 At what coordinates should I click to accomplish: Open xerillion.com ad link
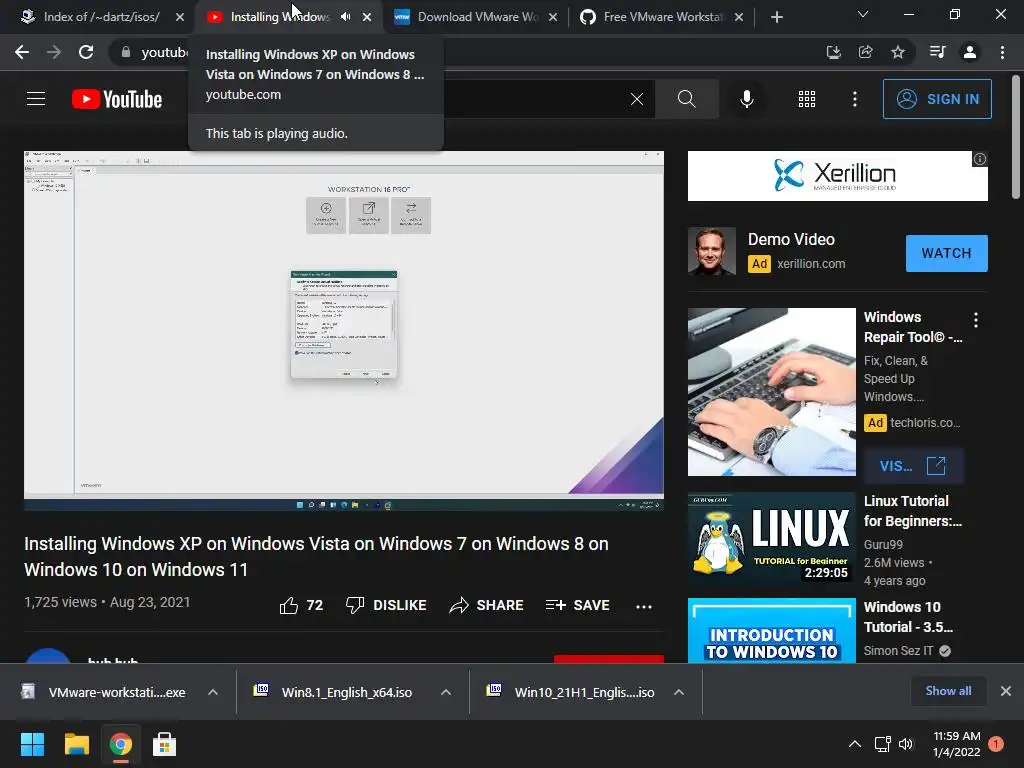(811, 264)
